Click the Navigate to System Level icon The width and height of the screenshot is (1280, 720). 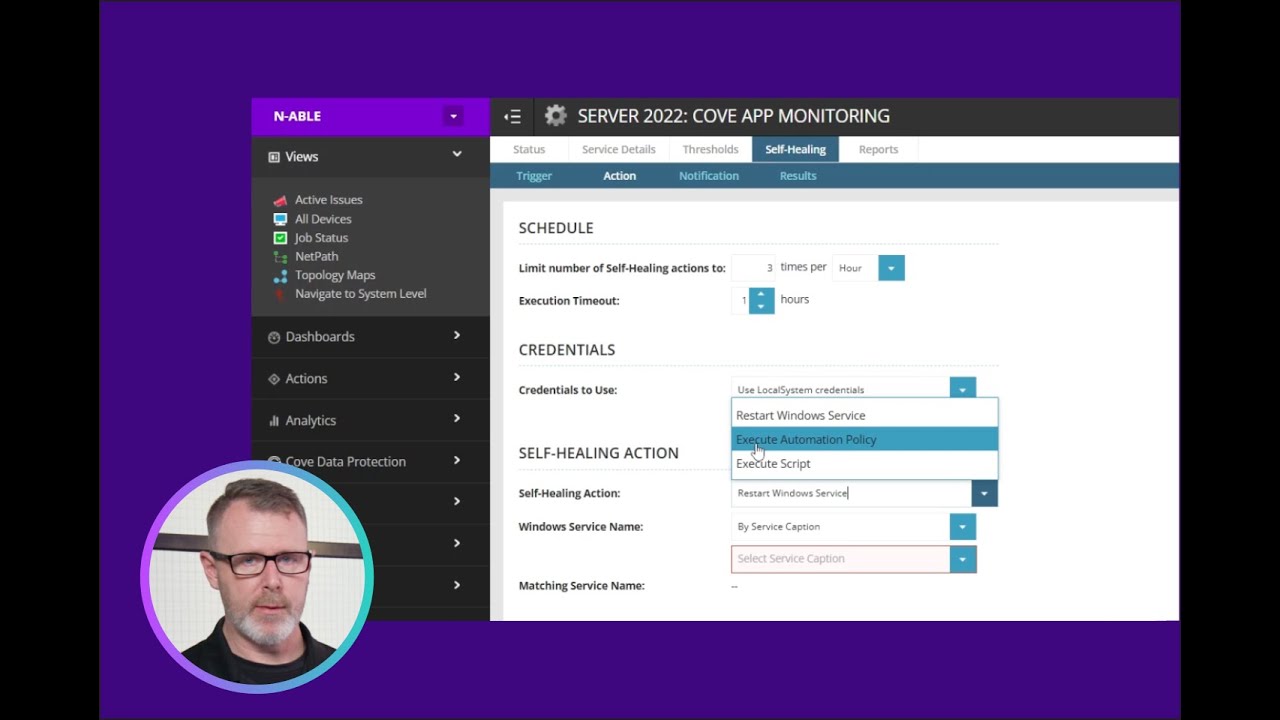[280, 294]
